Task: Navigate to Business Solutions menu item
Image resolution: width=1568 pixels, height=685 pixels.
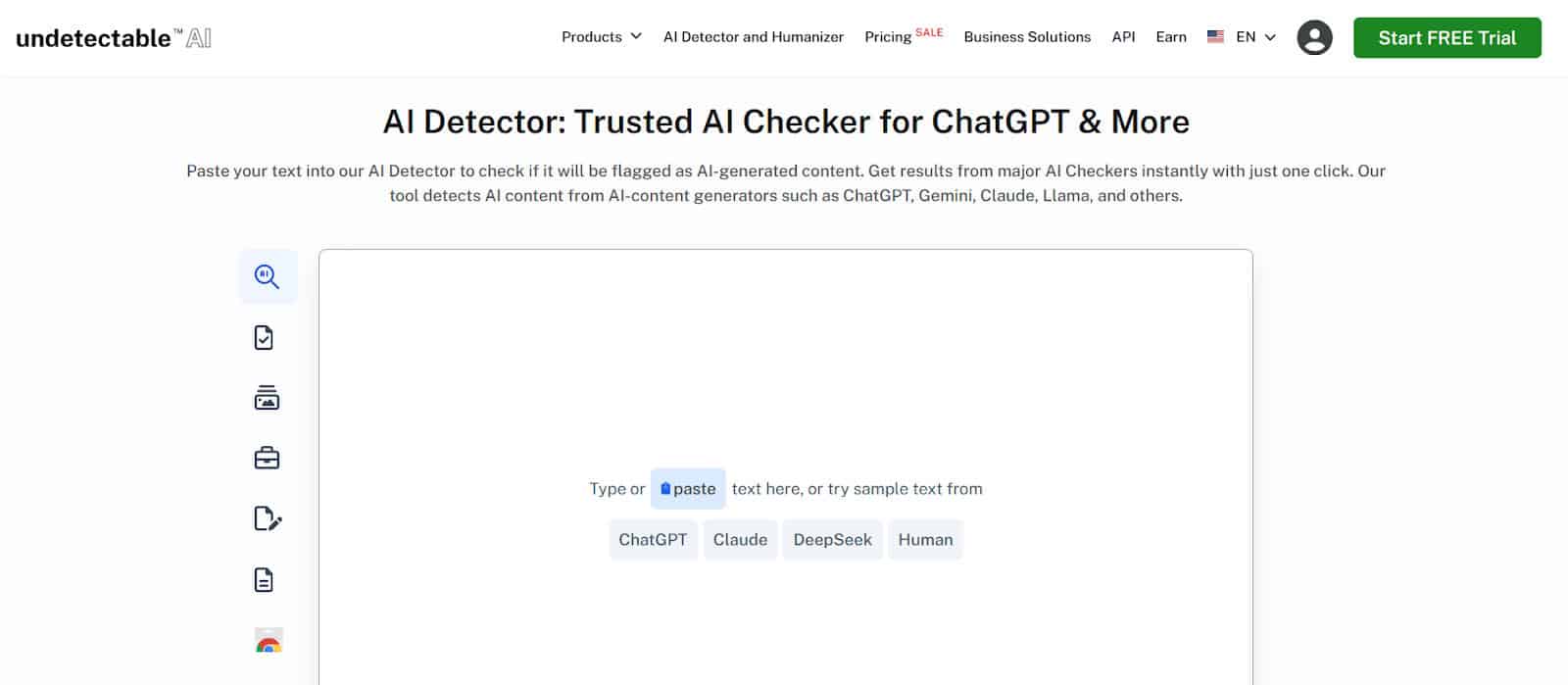Action: (1027, 36)
